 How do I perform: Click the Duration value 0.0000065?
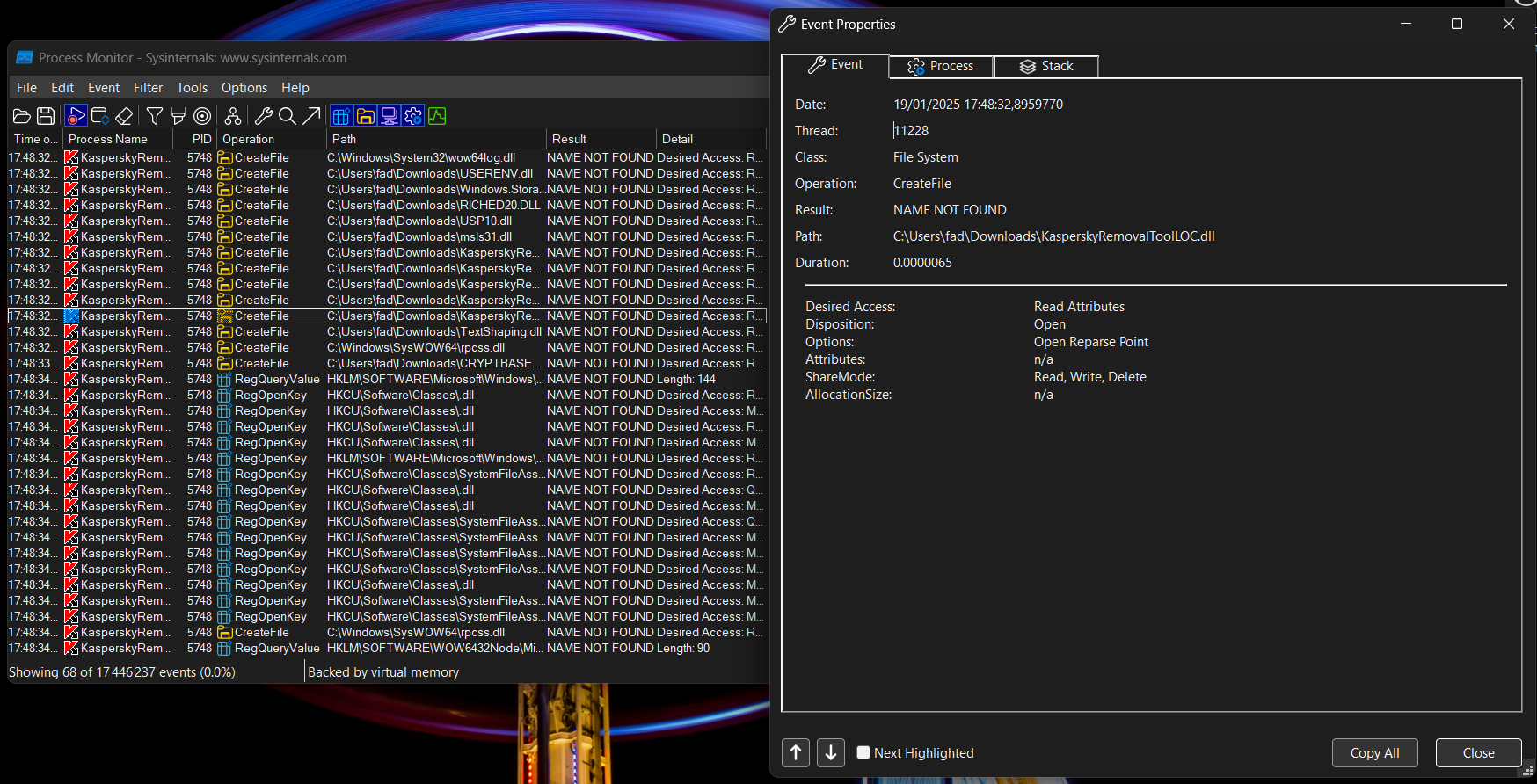pos(922,263)
